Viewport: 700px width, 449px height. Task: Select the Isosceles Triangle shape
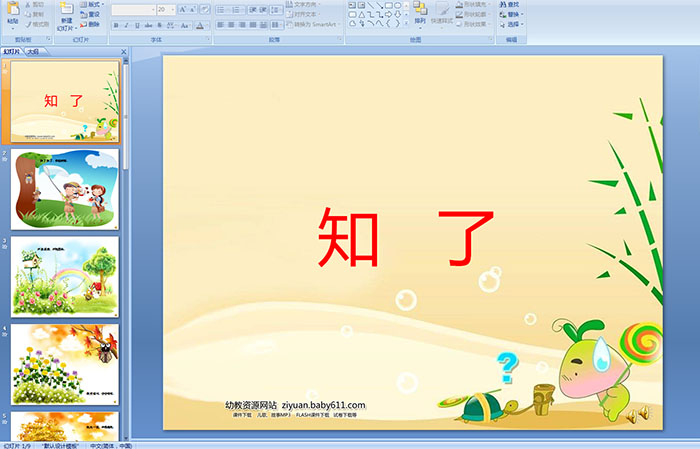362,14
